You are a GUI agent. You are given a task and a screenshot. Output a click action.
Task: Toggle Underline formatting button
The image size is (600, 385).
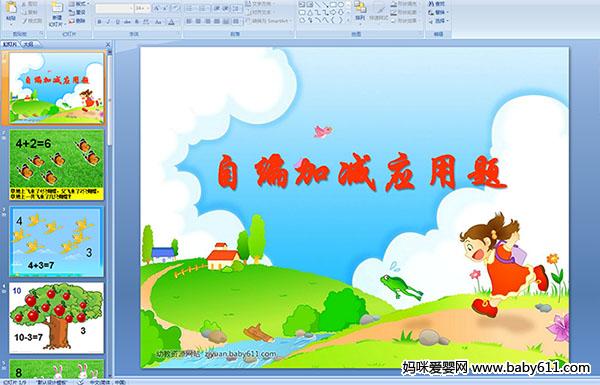(x=118, y=22)
